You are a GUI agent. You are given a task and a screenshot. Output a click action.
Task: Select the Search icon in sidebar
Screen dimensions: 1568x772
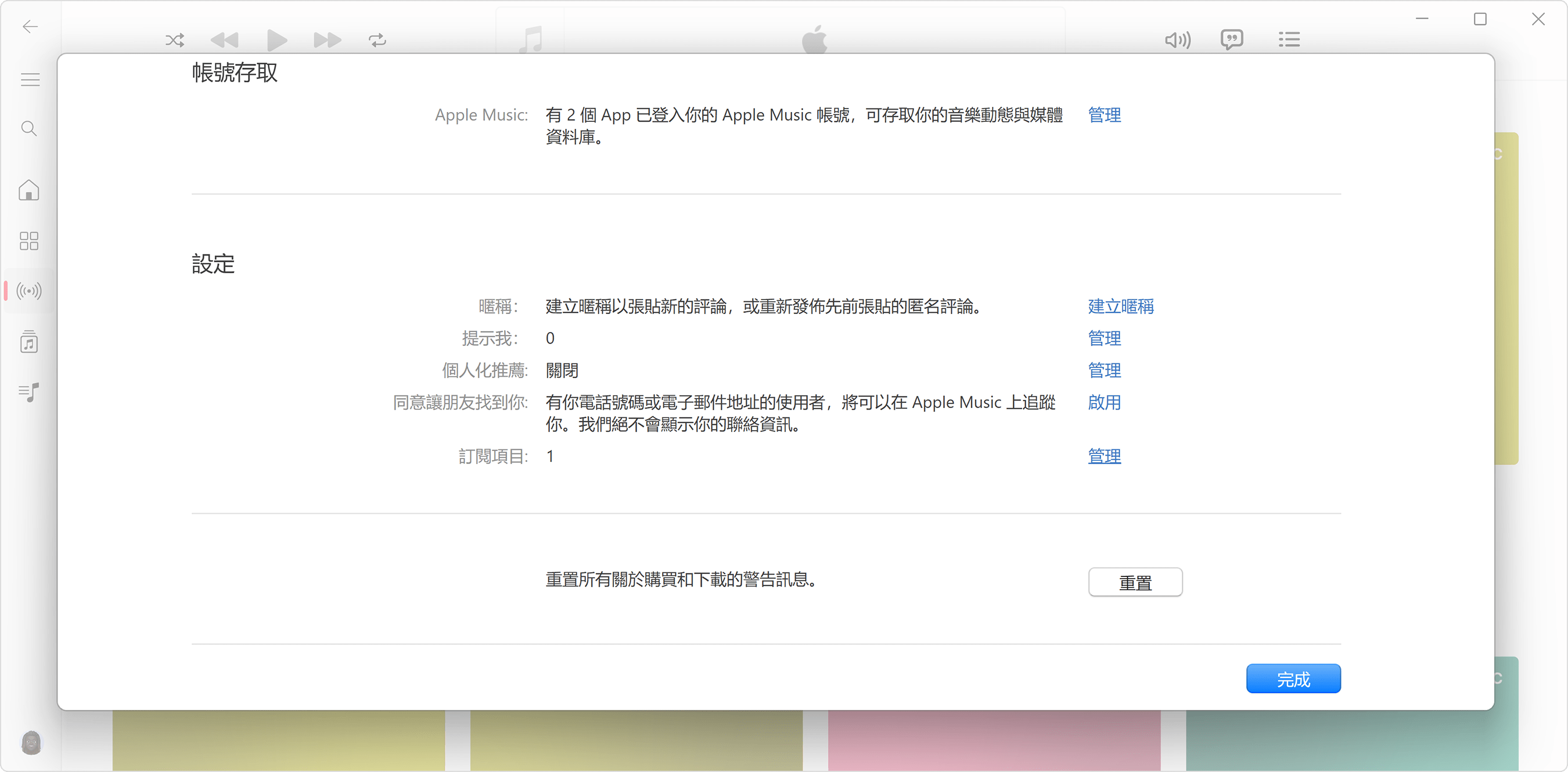28,128
